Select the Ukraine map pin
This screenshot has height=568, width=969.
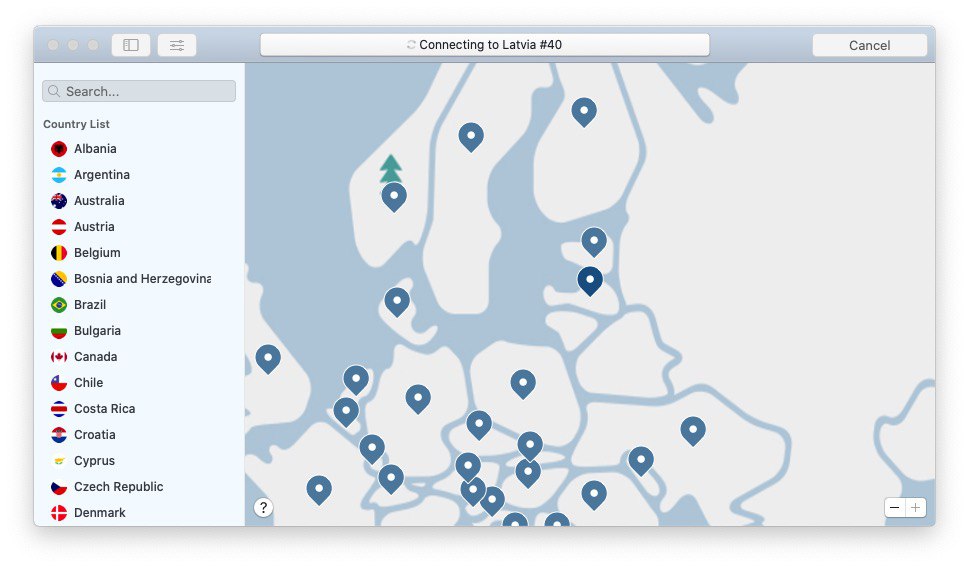coord(693,431)
